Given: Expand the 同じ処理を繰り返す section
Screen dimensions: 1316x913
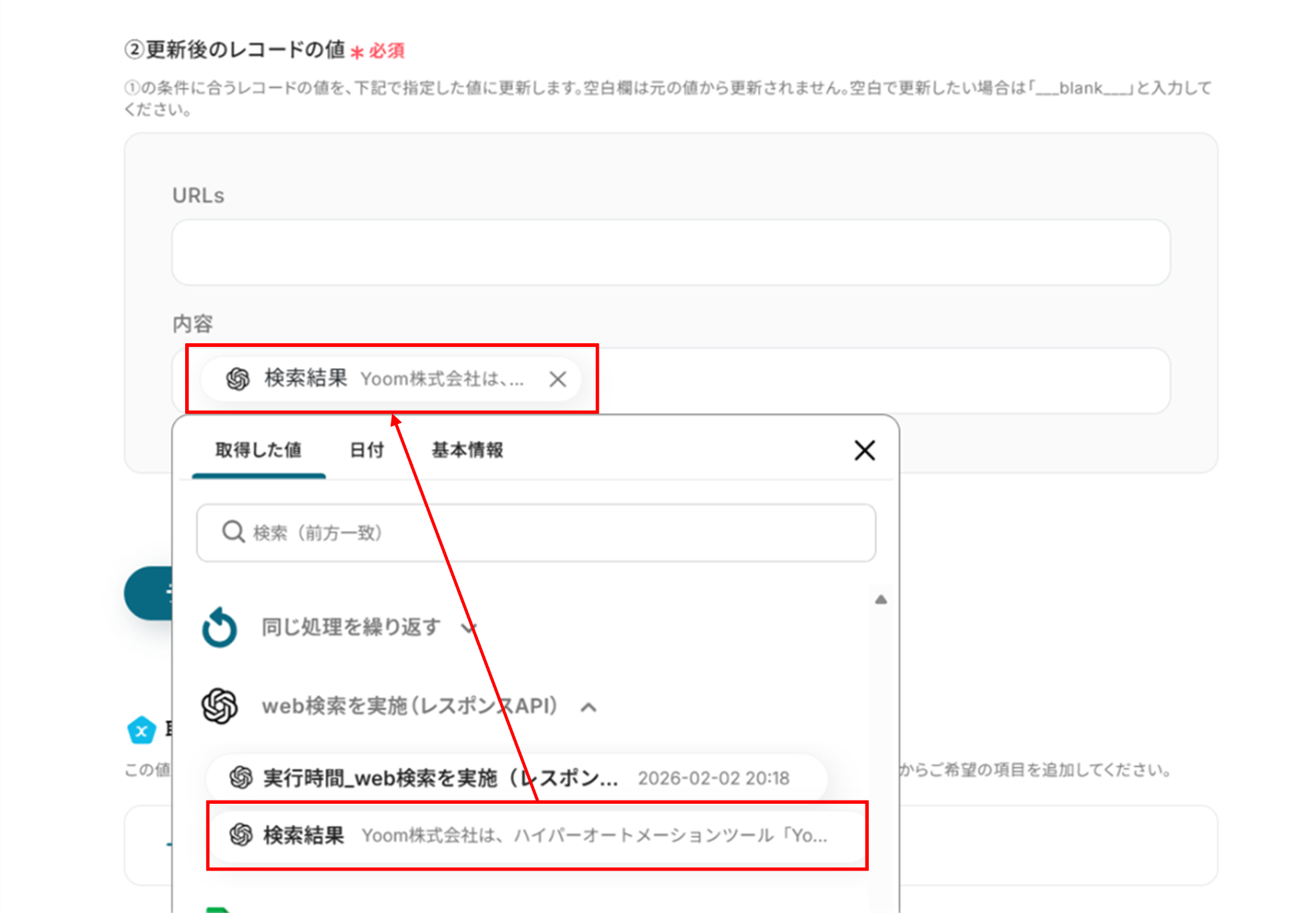Looking at the screenshot, I should pyautogui.click(x=470, y=627).
